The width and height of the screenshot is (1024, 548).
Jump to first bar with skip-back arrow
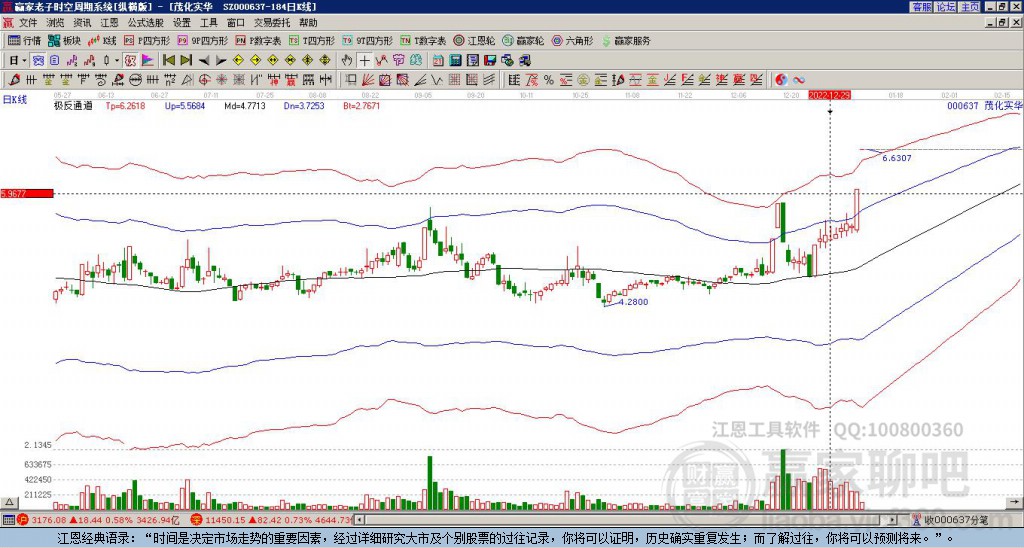point(169,60)
